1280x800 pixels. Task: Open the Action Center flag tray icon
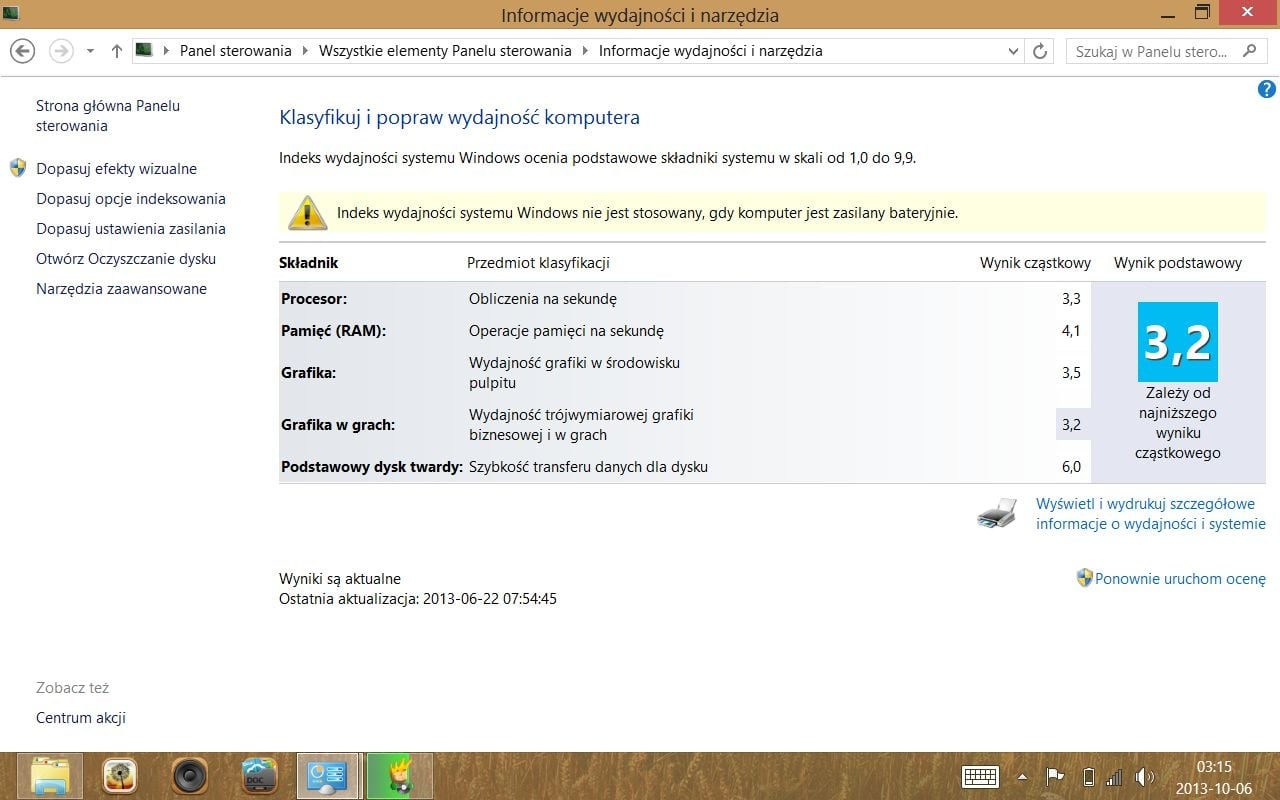pos(1054,777)
